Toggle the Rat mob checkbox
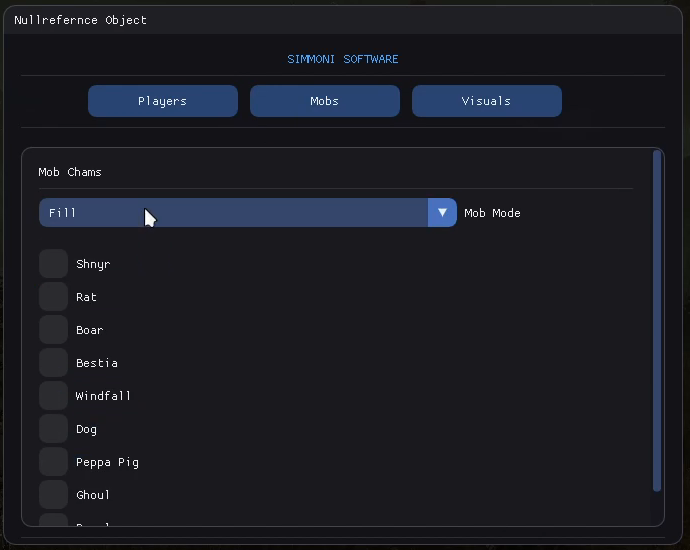Image resolution: width=690 pixels, height=550 pixels. (54, 297)
